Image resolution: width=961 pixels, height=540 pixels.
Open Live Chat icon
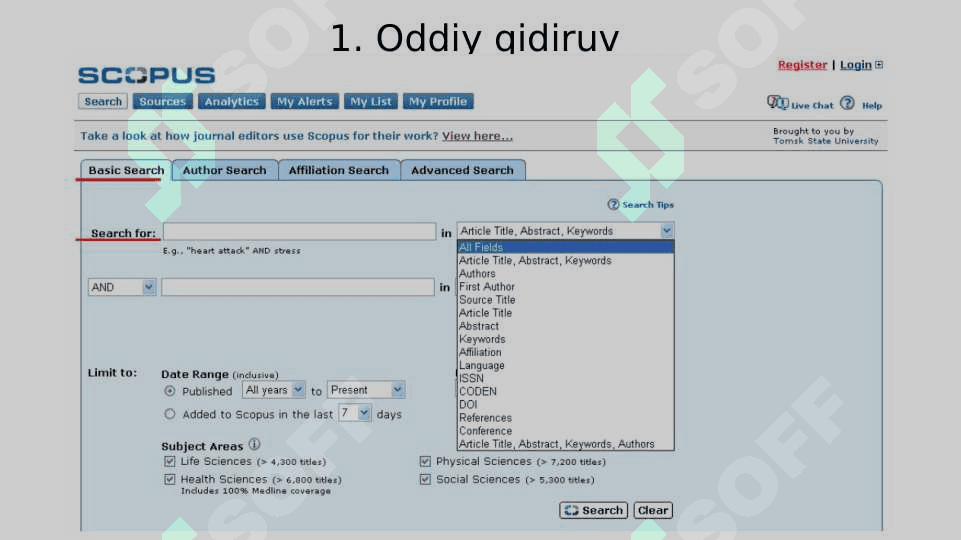tap(778, 103)
